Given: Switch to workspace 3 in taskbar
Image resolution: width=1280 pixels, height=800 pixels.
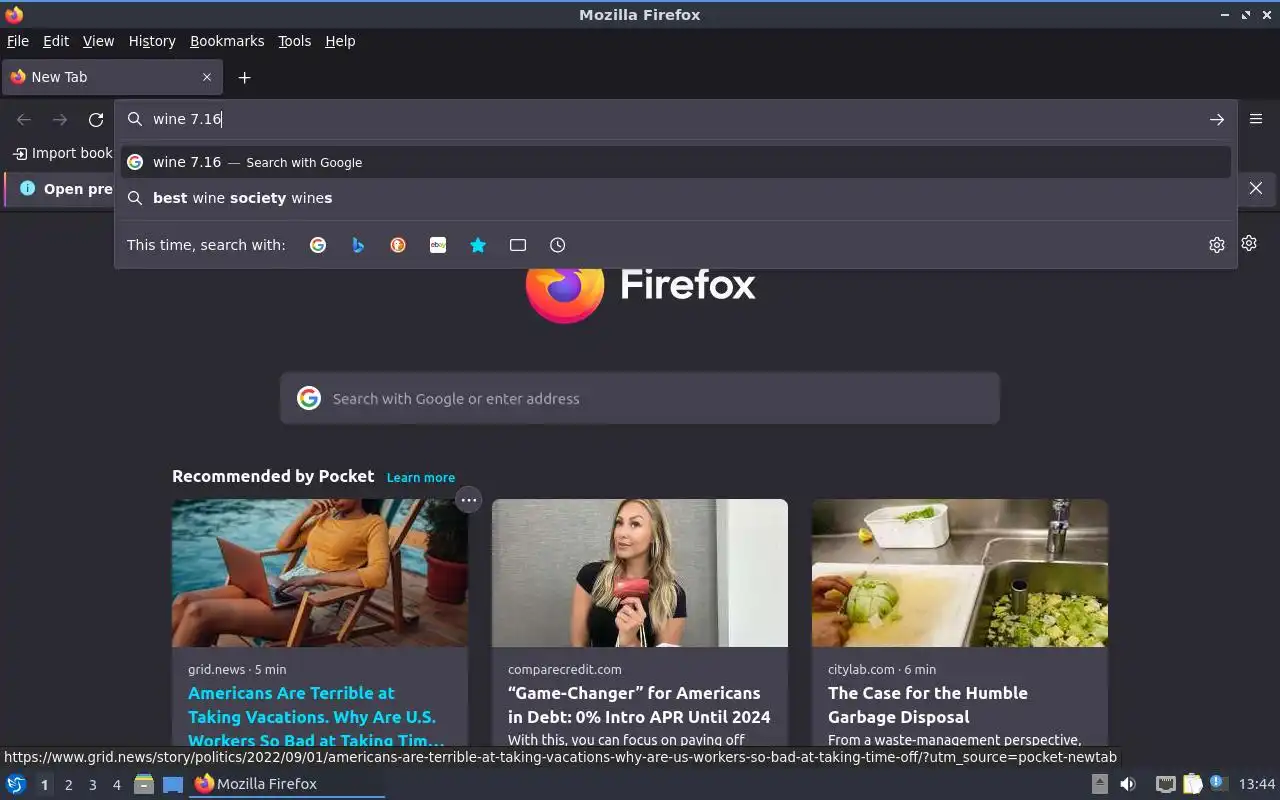Looking at the screenshot, I should (x=92, y=785).
